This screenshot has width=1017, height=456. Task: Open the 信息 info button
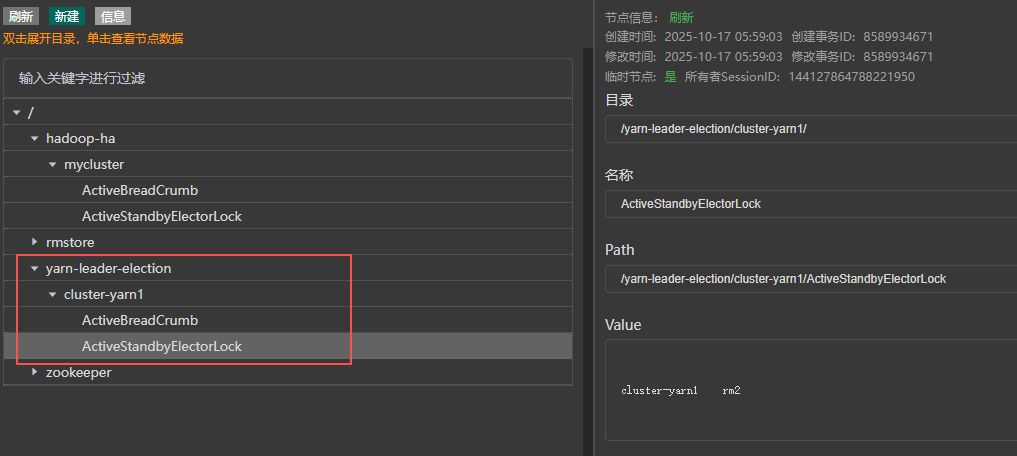[x=113, y=16]
